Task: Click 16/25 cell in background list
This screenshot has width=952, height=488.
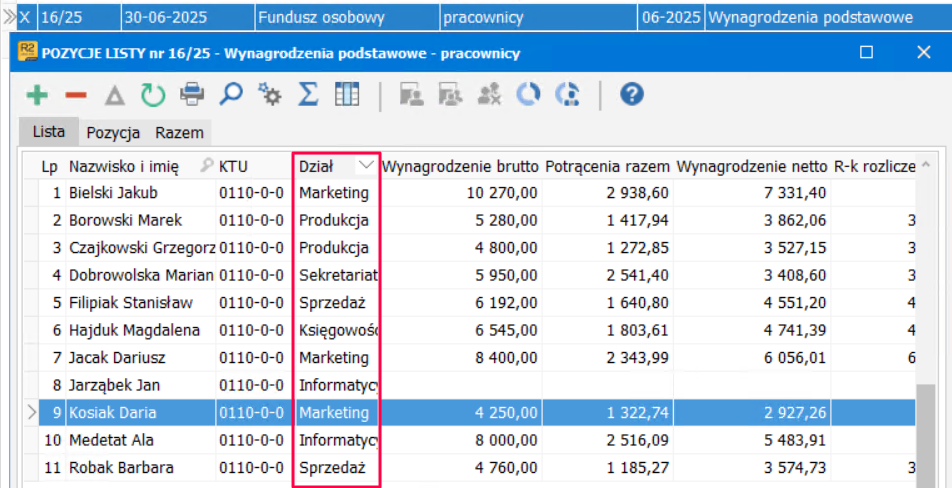Action: coord(79,18)
